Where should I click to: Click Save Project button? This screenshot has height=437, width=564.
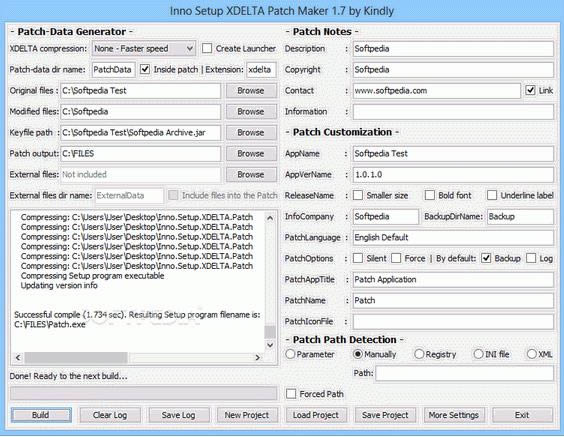pyautogui.click(x=385, y=415)
